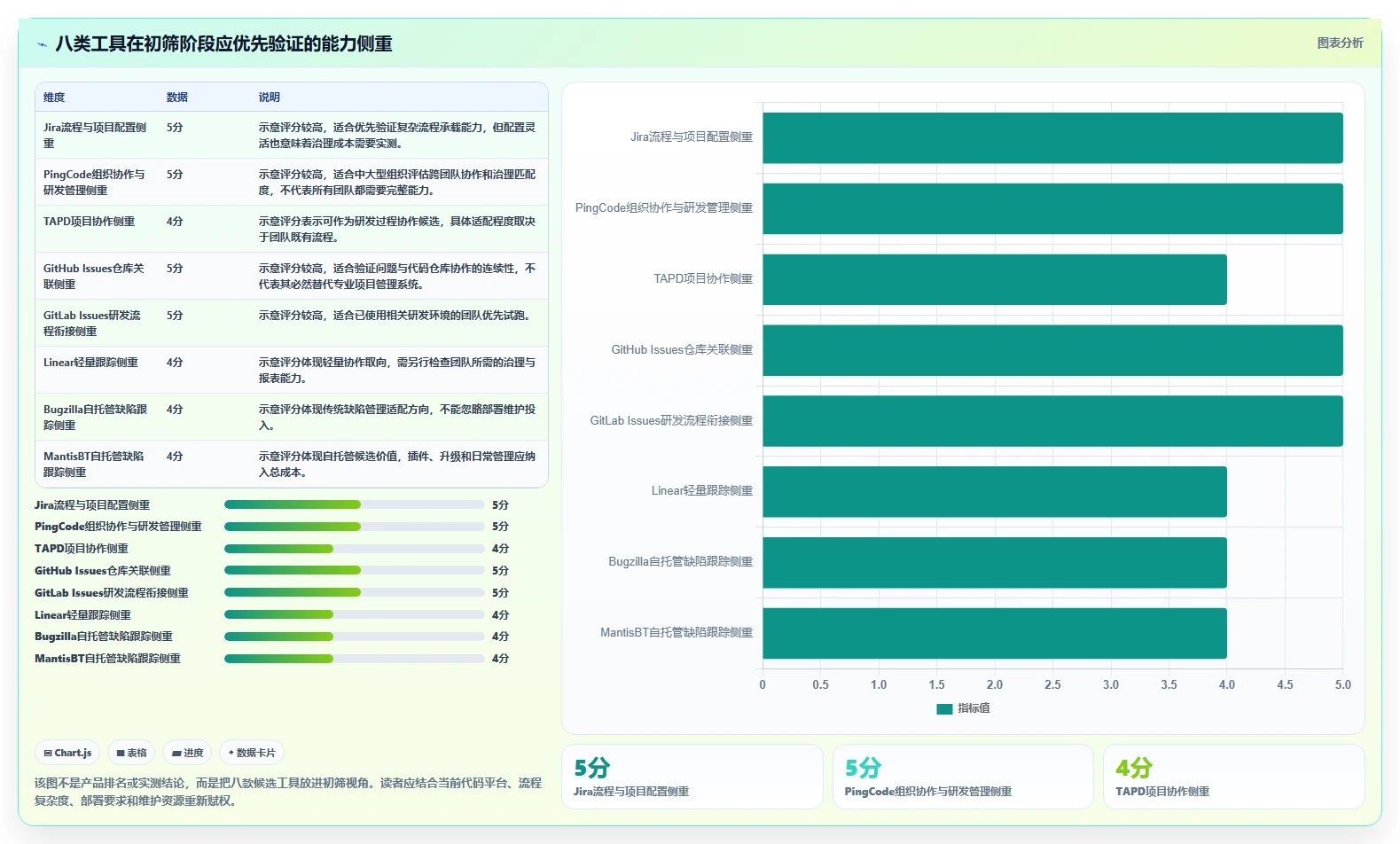This screenshot has height=844, width=1400.
Task: Click the GitHub Issues仓库关联侧重 table cell
Action: click(x=96, y=277)
